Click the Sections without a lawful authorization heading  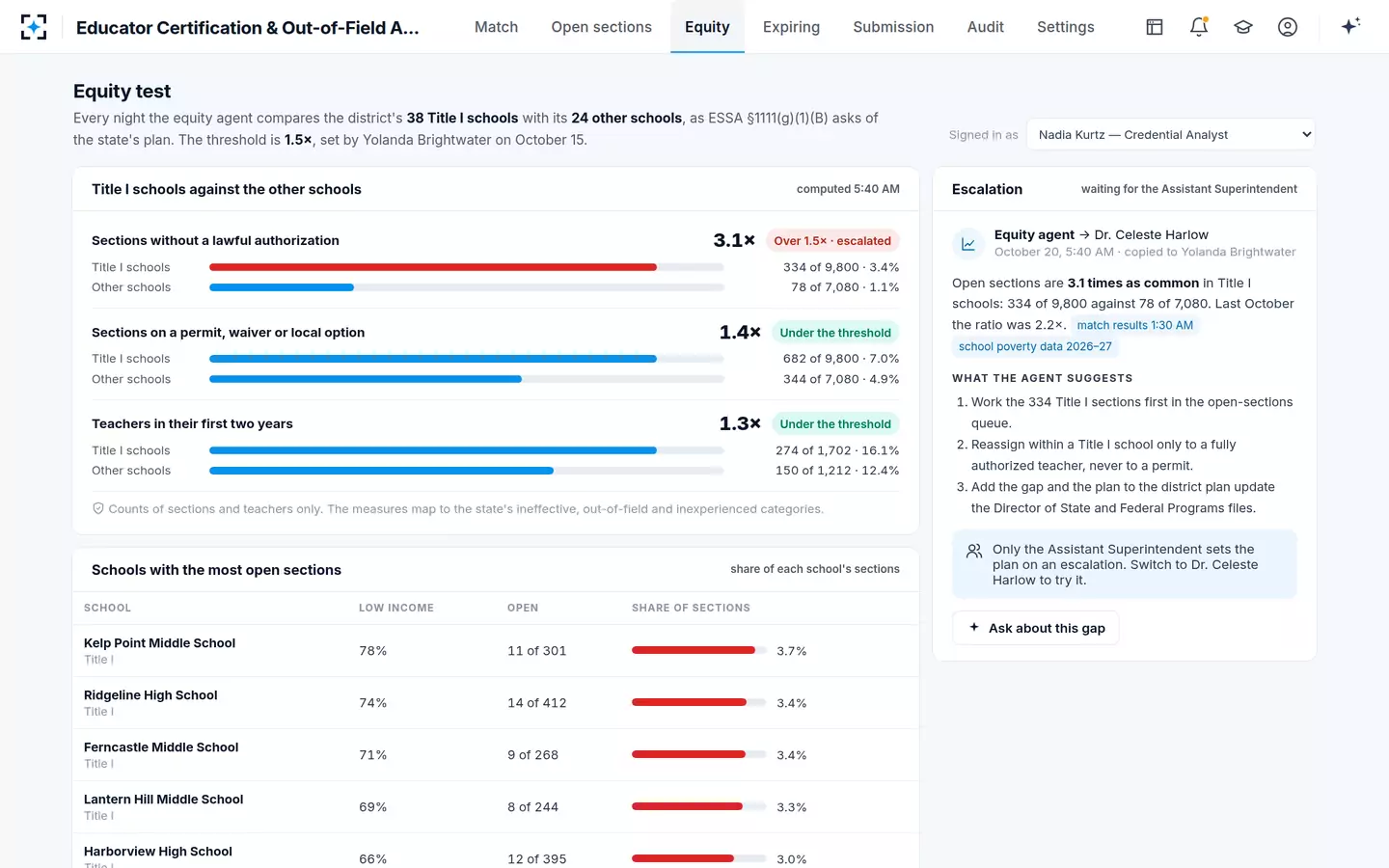(x=215, y=240)
